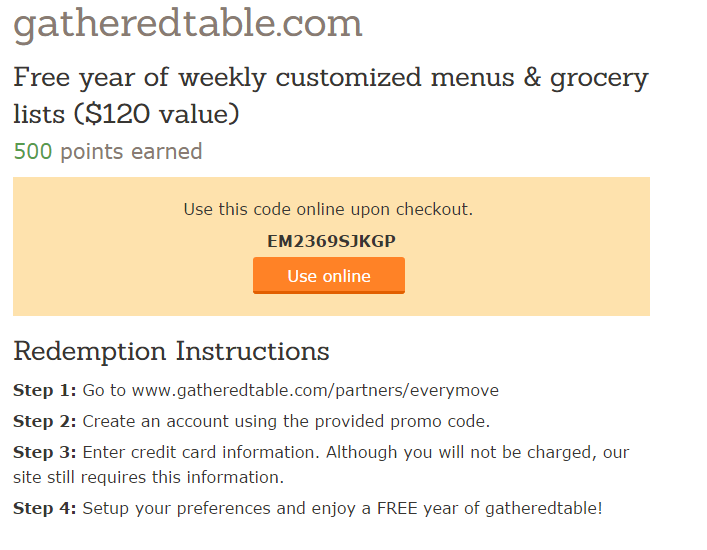Click 'Although you will not be charged' text
The height and width of the screenshot is (550, 707).
point(460,452)
